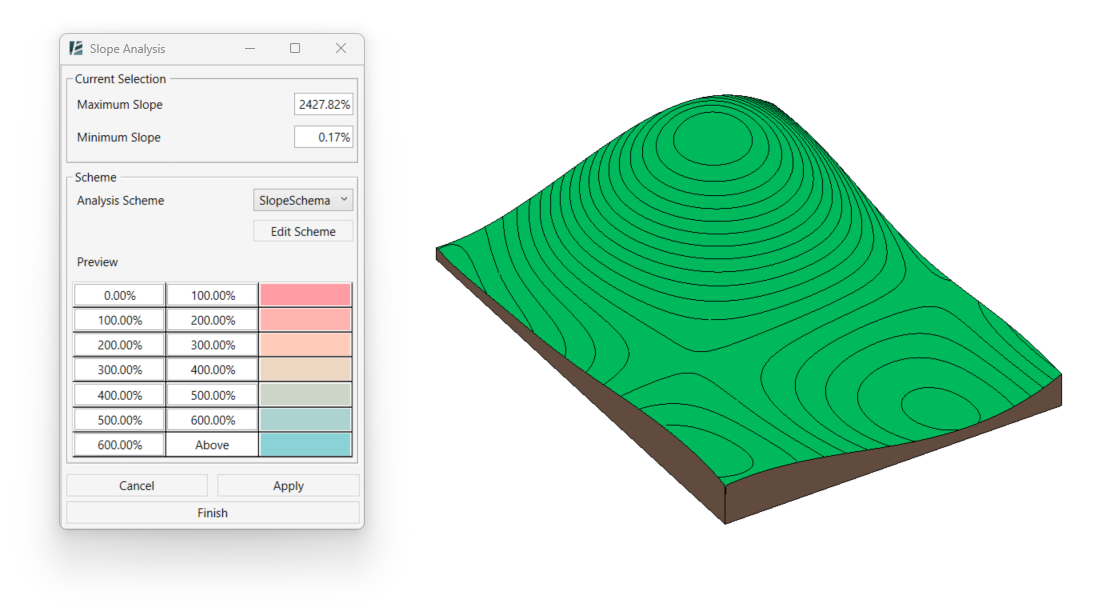Select the pink swatch for 0–100% range
This screenshot has width=1103, height=605.
pyautogui.click(x=305, y=295)
